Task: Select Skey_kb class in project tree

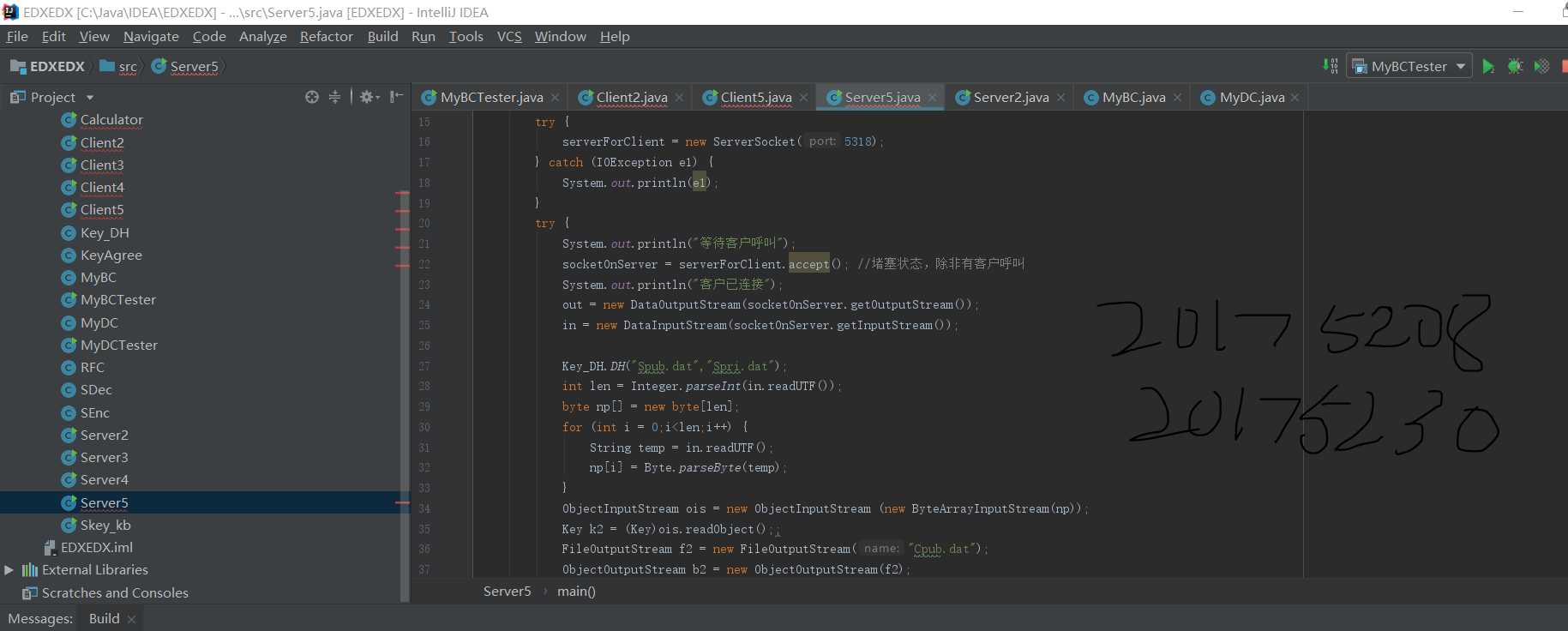Action: point(105,525)
